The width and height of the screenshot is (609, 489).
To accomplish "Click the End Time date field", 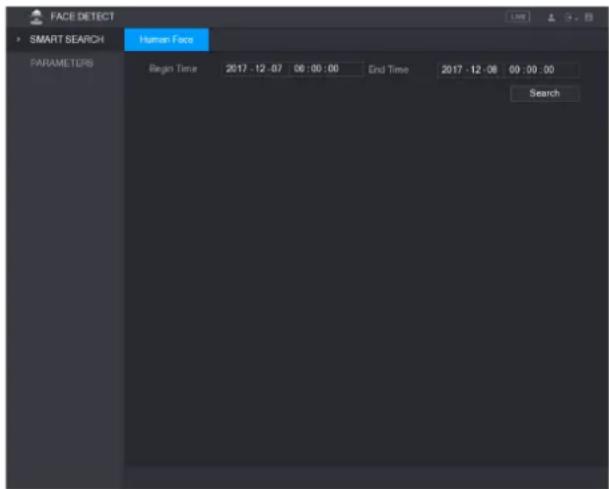I will (470, 70).
